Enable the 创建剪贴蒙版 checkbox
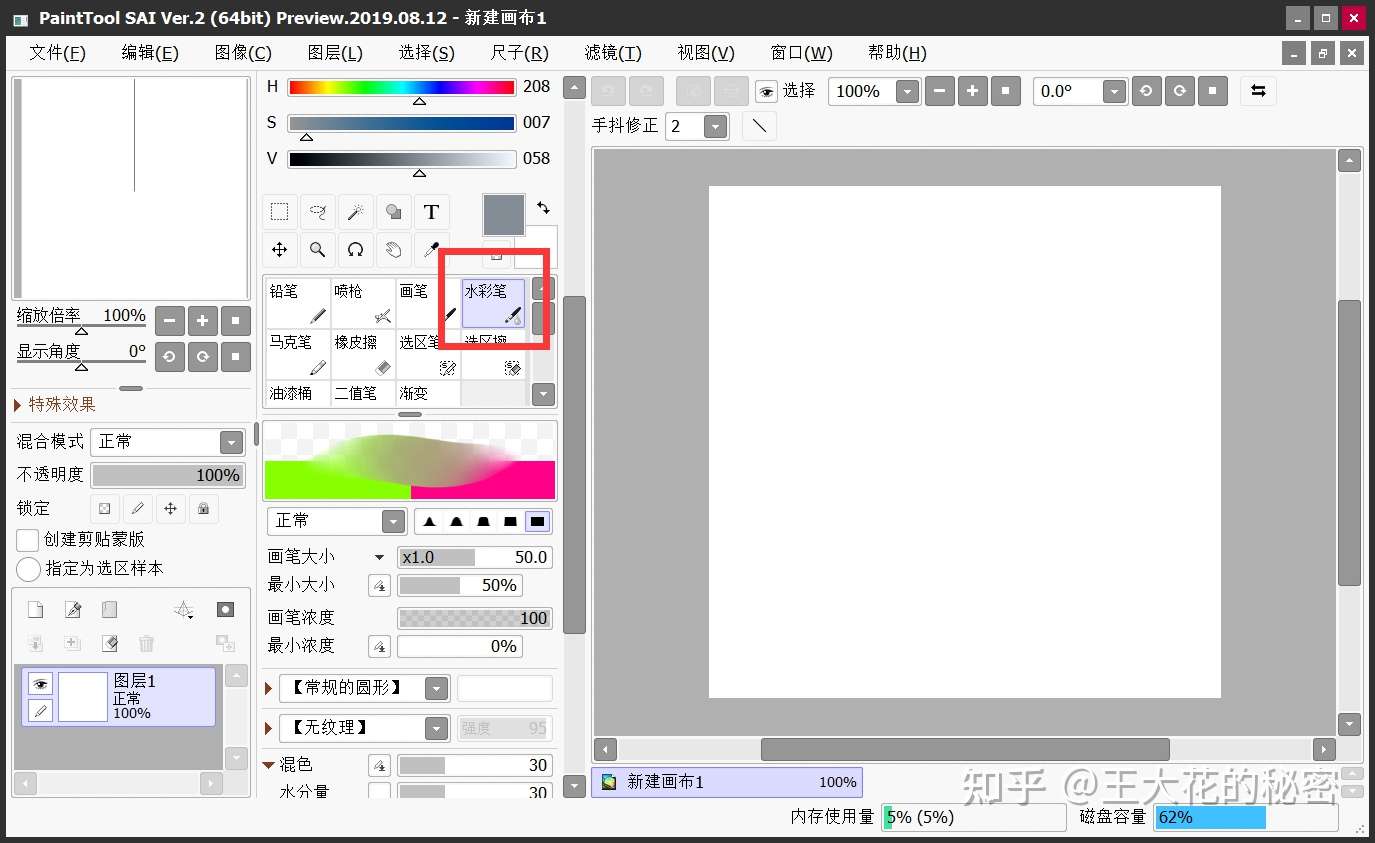Screen dimensions: 1375x843 coord(27,540)
